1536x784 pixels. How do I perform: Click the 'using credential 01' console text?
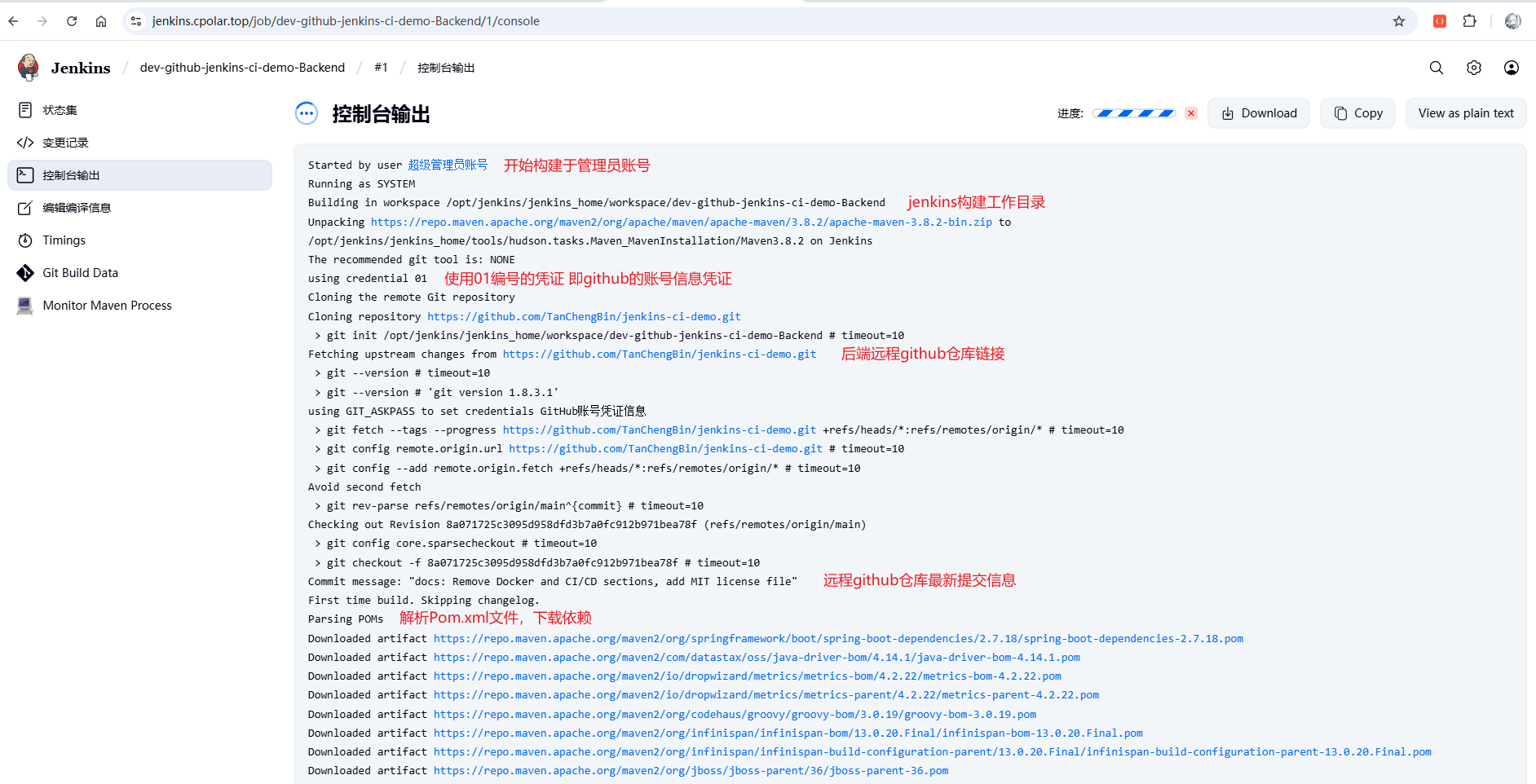(x=368, y=278)
